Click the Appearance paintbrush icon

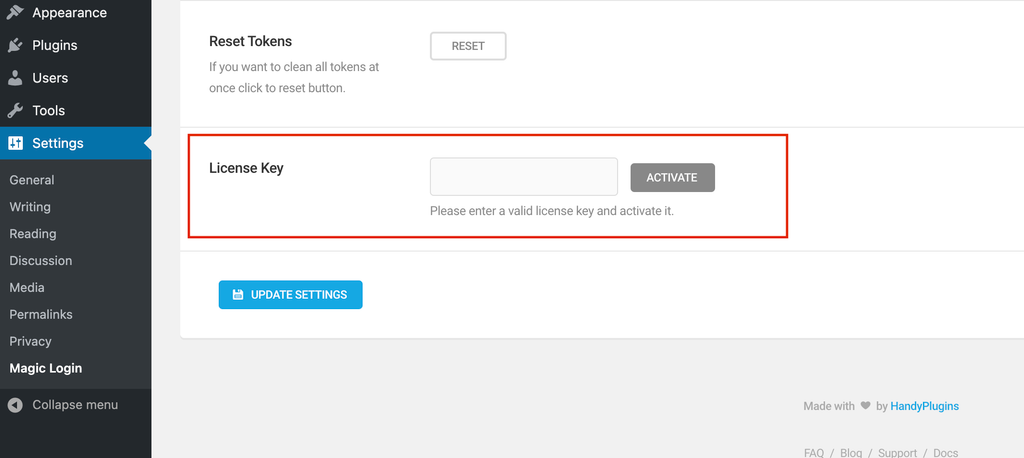click(x=15, y=12)
